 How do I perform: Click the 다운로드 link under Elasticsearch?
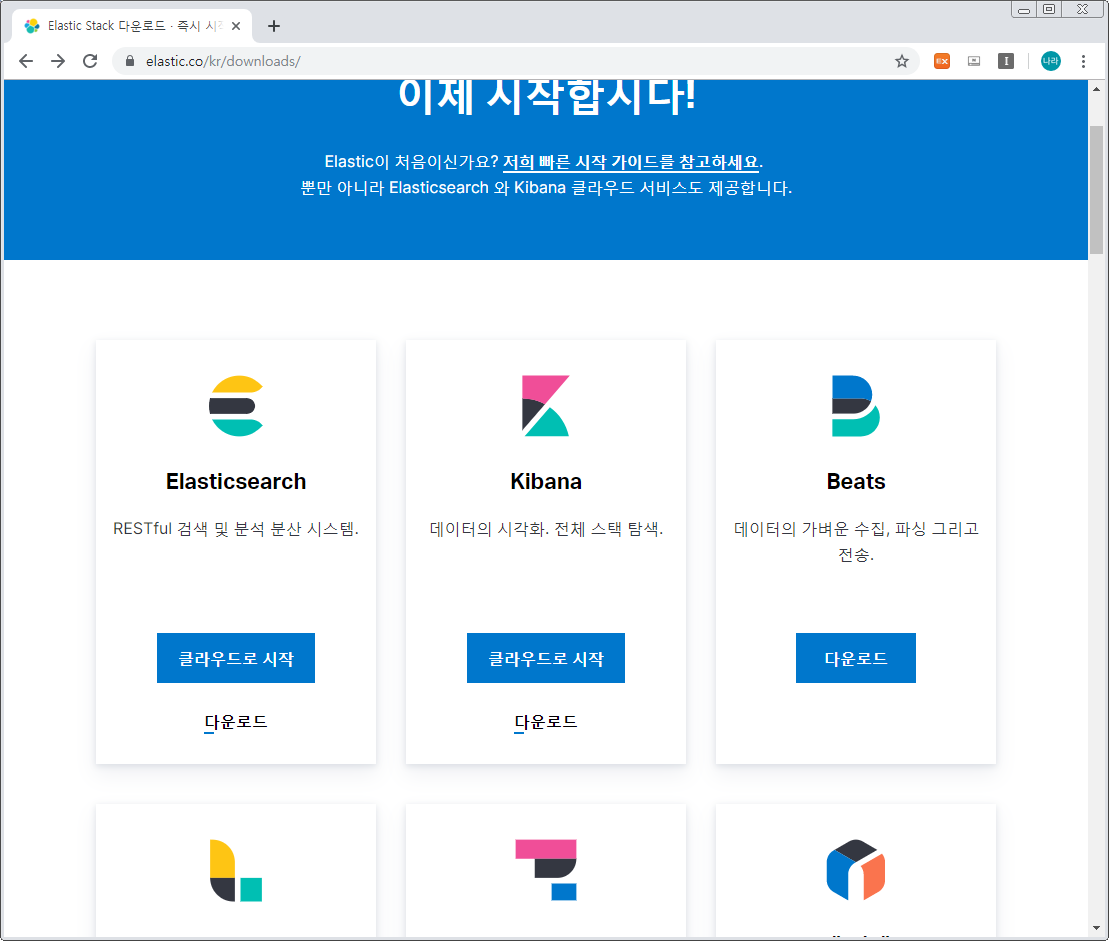(x=236, y=722)
